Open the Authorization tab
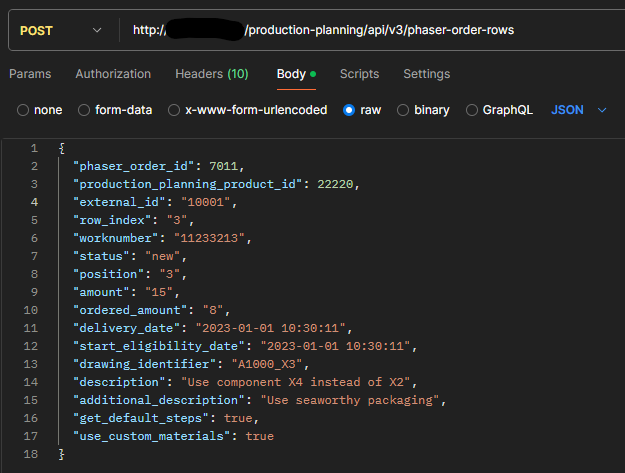Screen dimensions: 625x473 (113, 74)
